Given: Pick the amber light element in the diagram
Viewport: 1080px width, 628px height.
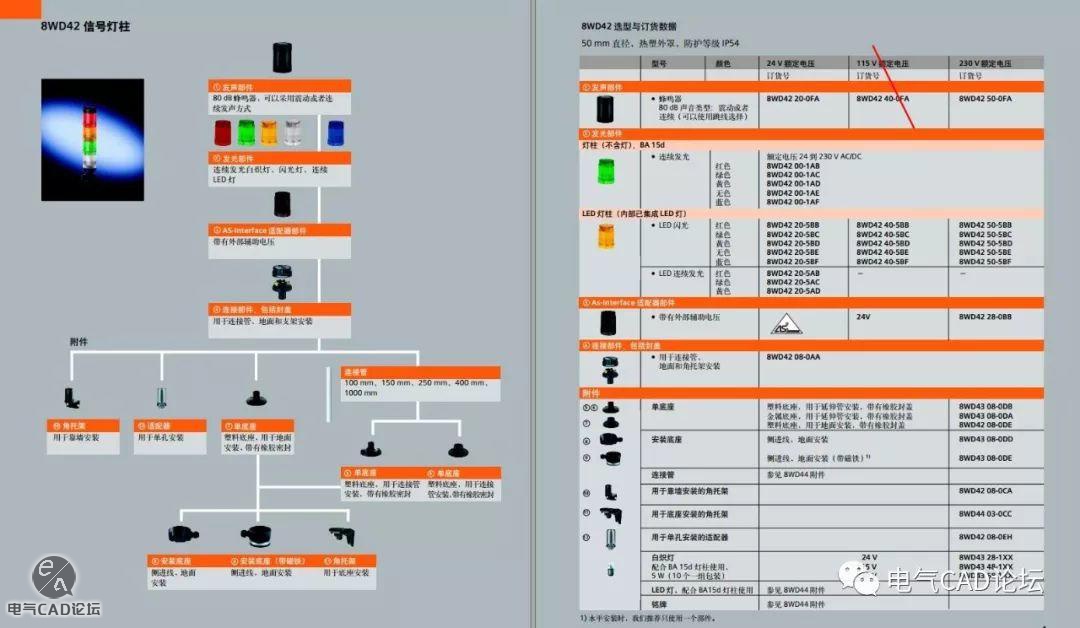Looking at the screenshot, I should (269, 133).
